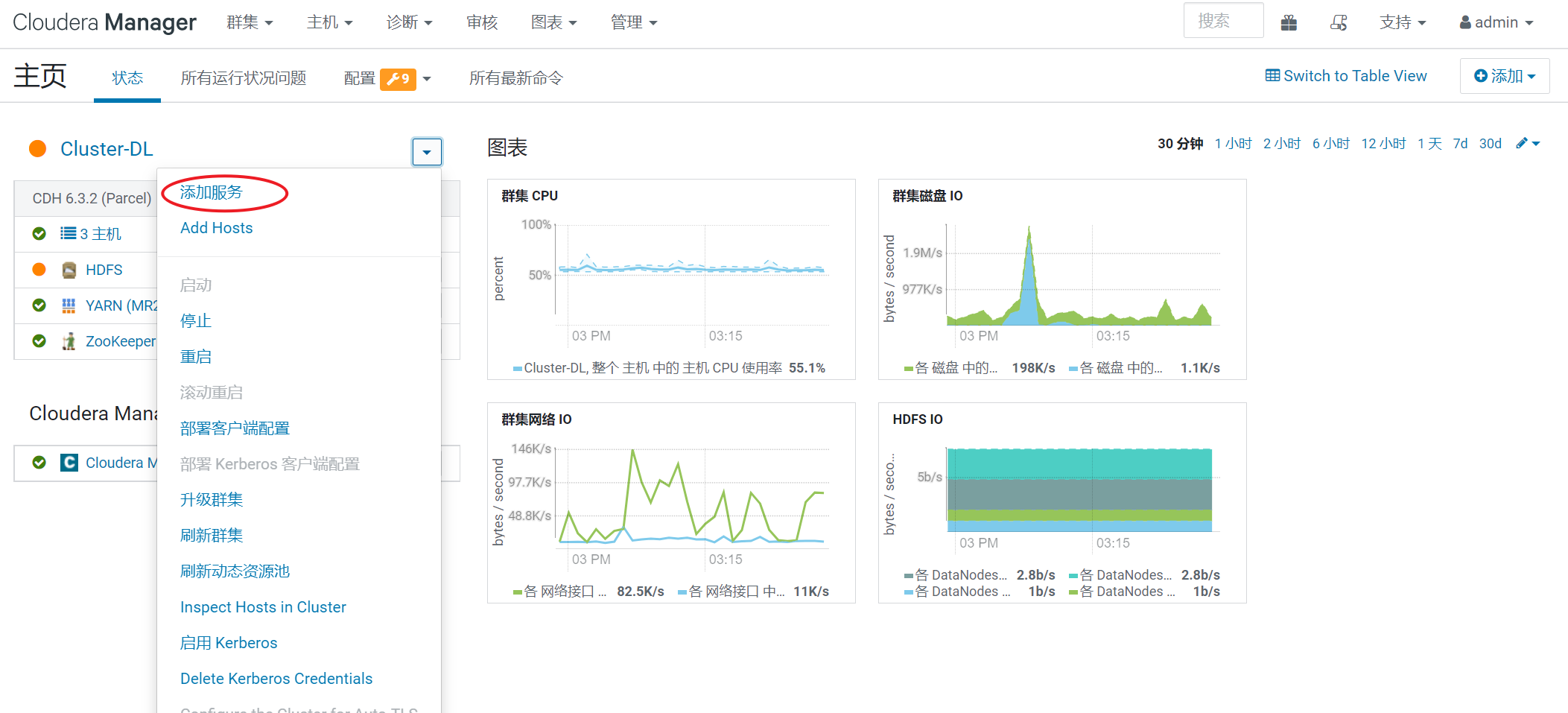Click green check status beside ZooKeeper
The image size is (1568, 713).
(x=39, y=341)
